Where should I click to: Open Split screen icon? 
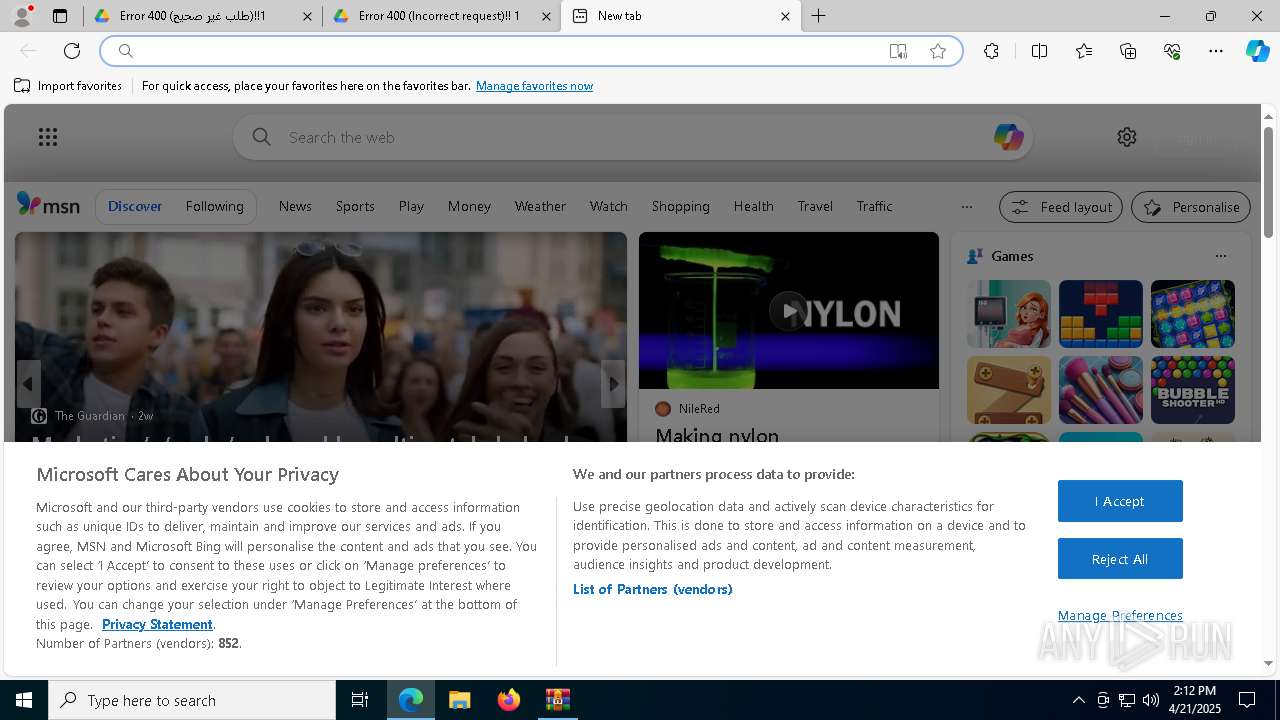click(1039, 51)
